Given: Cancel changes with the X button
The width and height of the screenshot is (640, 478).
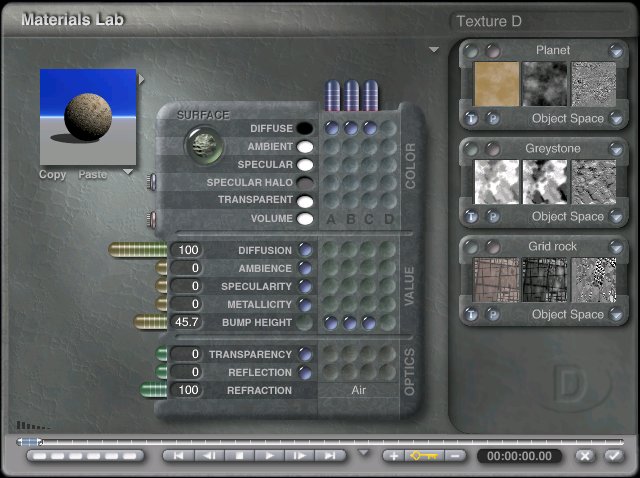Looking at the screenshot, I should [584, 456].
